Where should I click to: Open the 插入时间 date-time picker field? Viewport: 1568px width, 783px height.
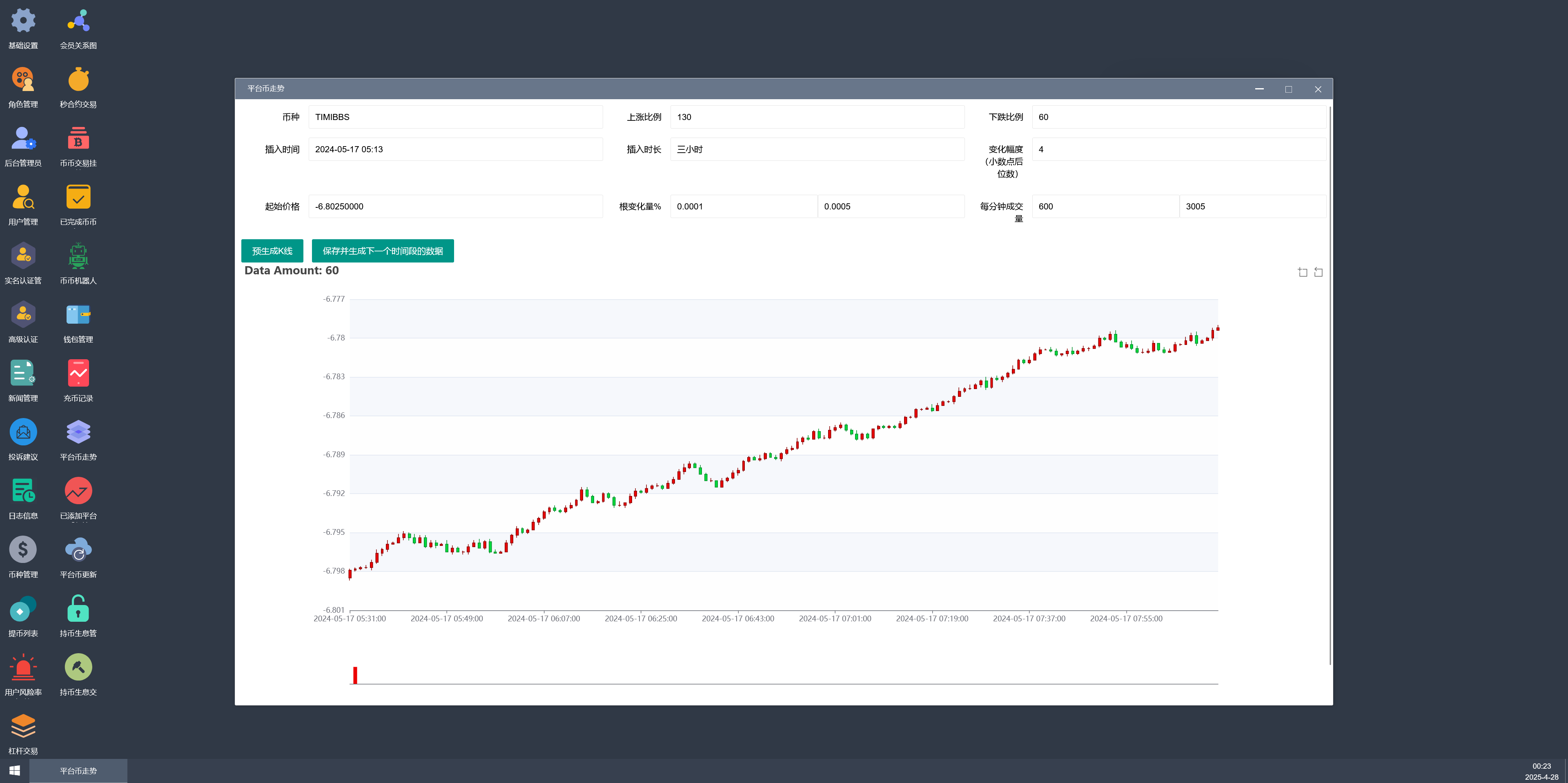click(x=455, y=149)
